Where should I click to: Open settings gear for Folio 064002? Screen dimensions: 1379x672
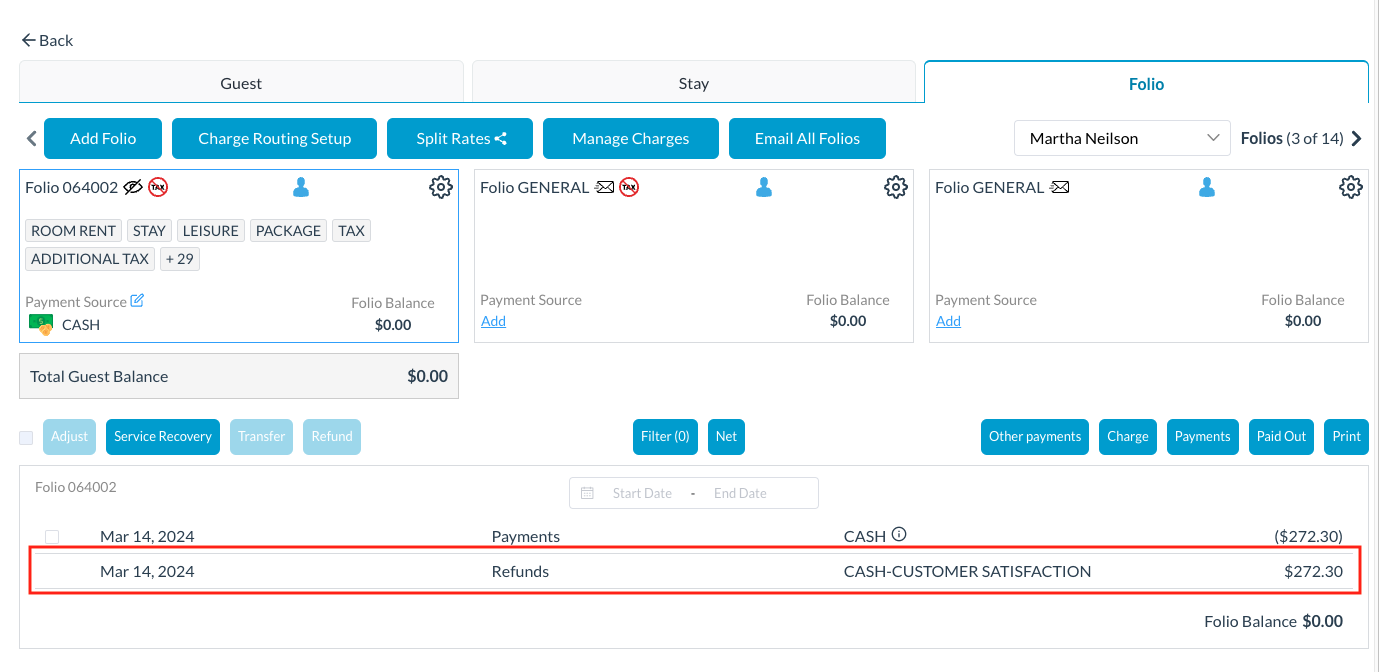(x=440, y=187)
